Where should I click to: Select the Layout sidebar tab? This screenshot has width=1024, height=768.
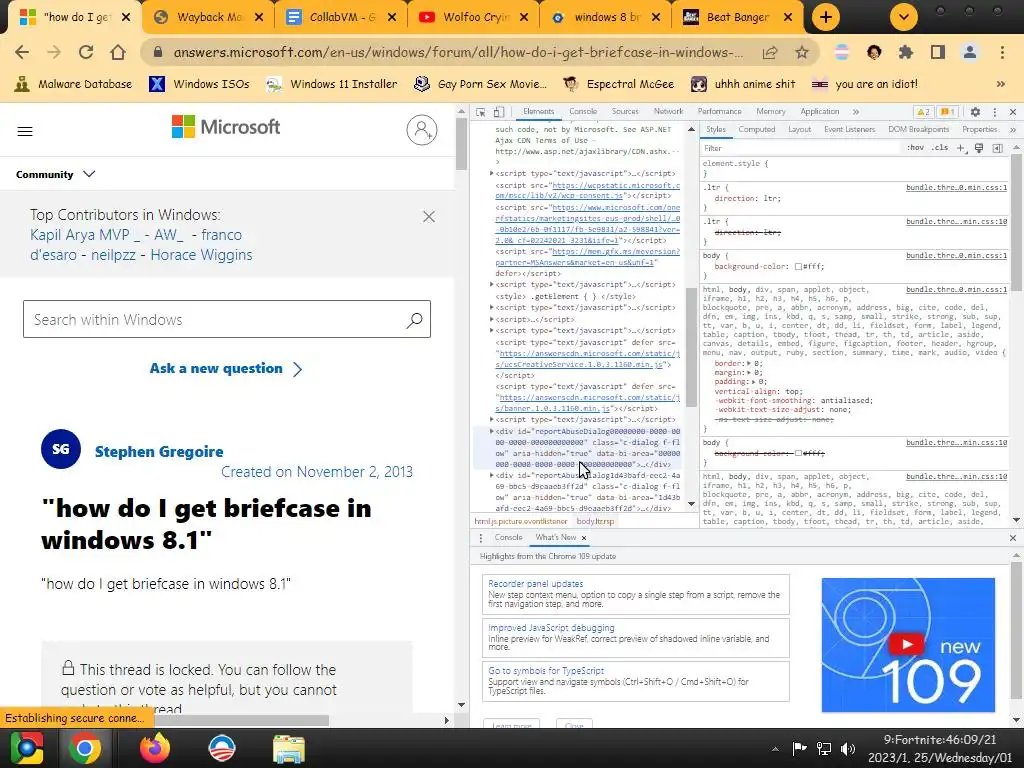(799, 129)
